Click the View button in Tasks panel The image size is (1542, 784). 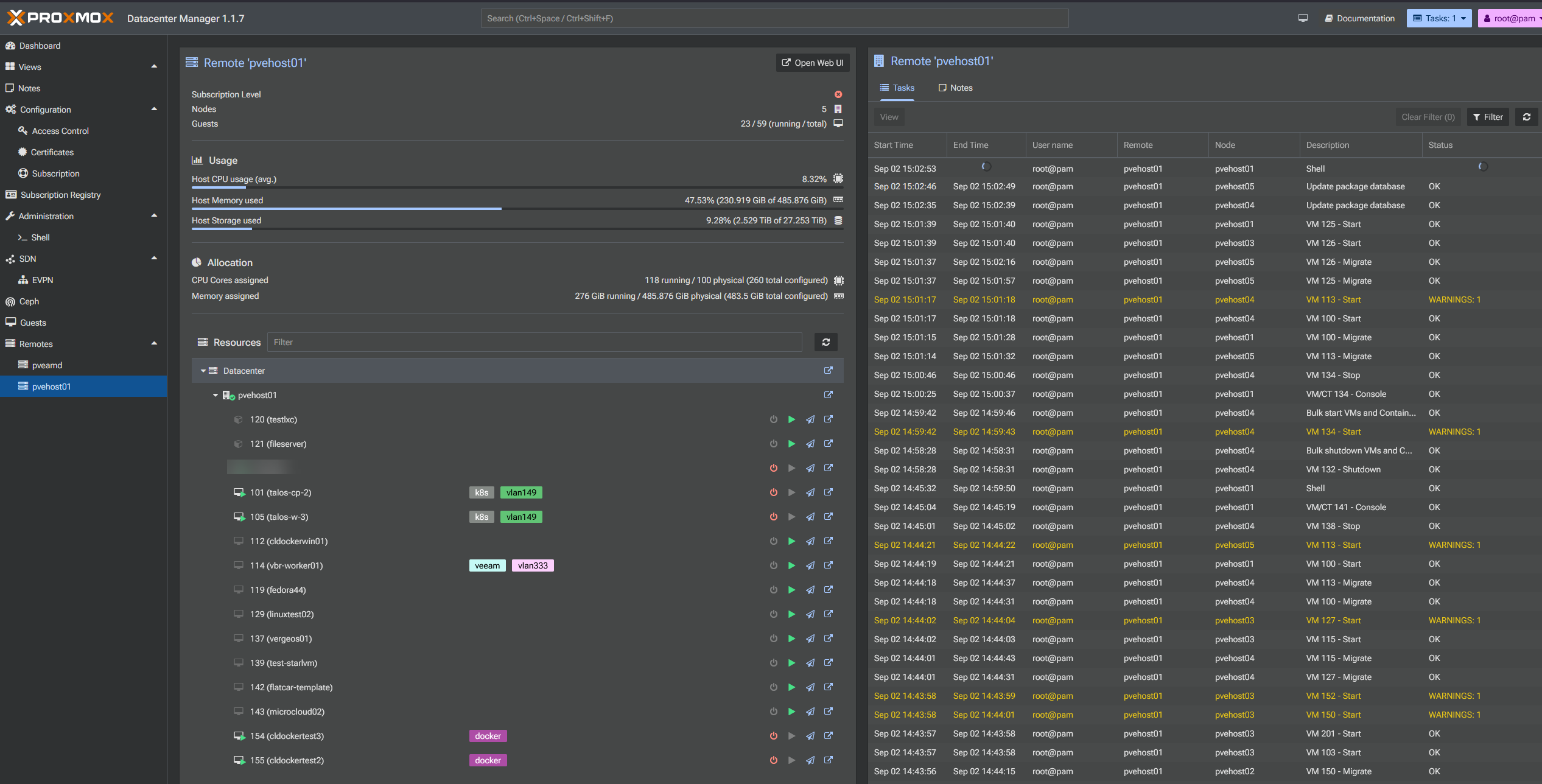889,117
